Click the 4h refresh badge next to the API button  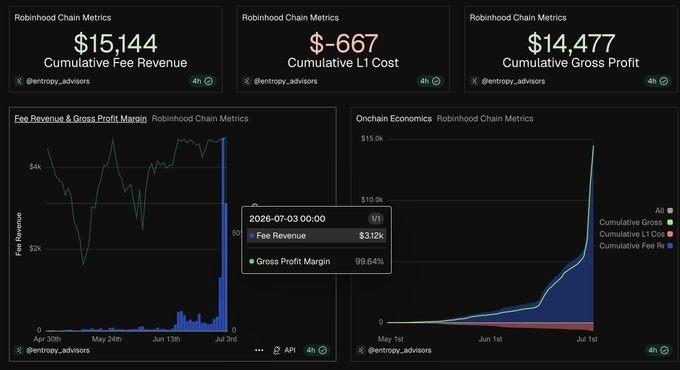(x=317, y=350)
